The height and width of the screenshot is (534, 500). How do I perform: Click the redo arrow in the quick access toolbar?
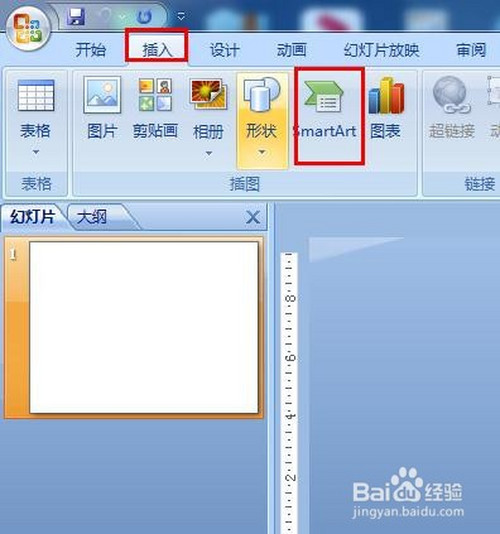pos(145,17)
